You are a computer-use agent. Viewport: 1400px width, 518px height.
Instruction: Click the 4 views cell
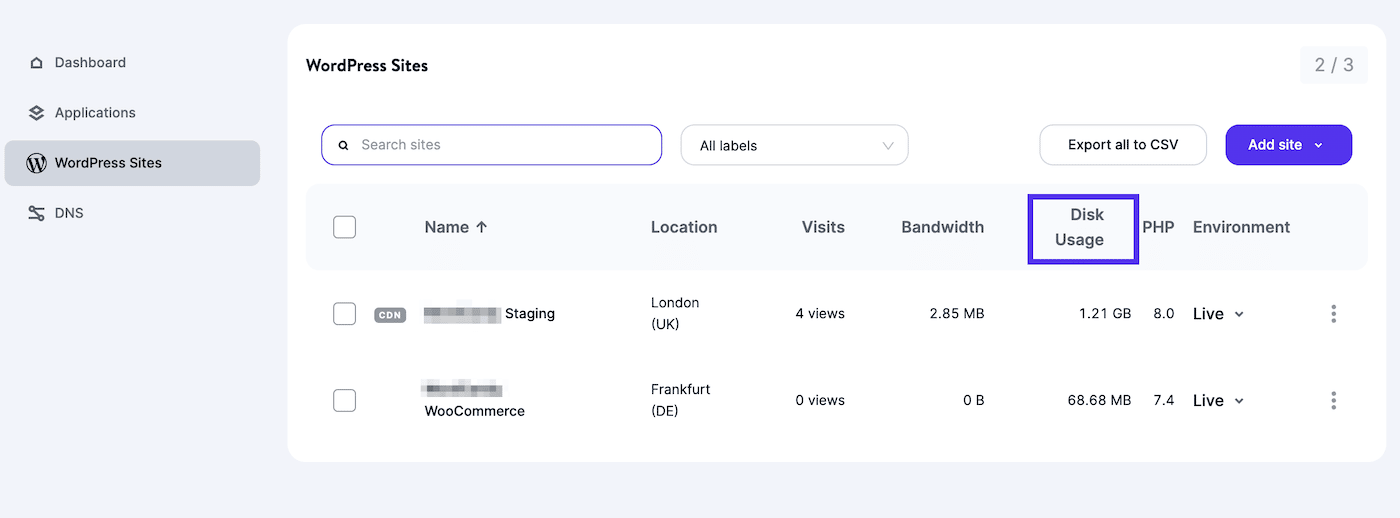tap(820, 314)
